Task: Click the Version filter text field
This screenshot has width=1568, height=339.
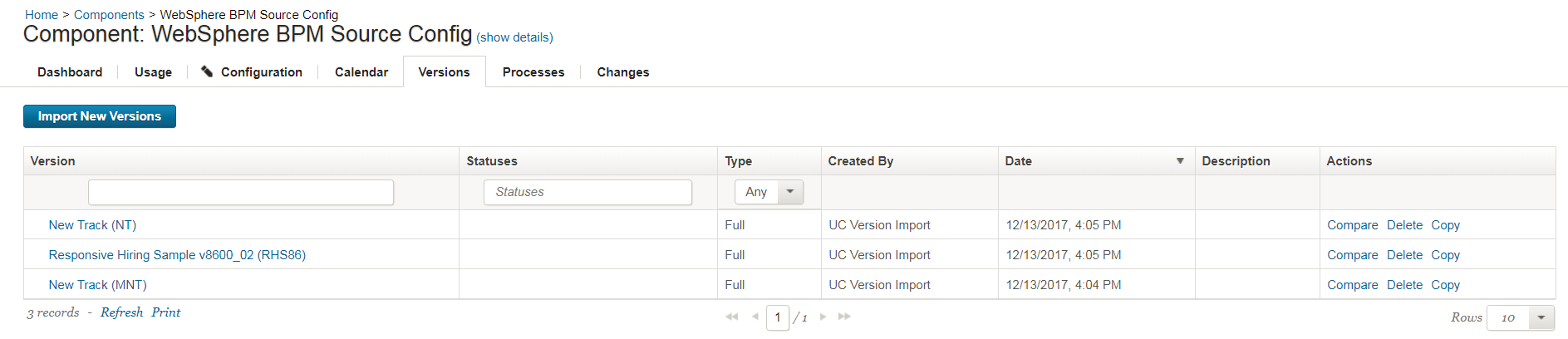Action: click(241, 192)
